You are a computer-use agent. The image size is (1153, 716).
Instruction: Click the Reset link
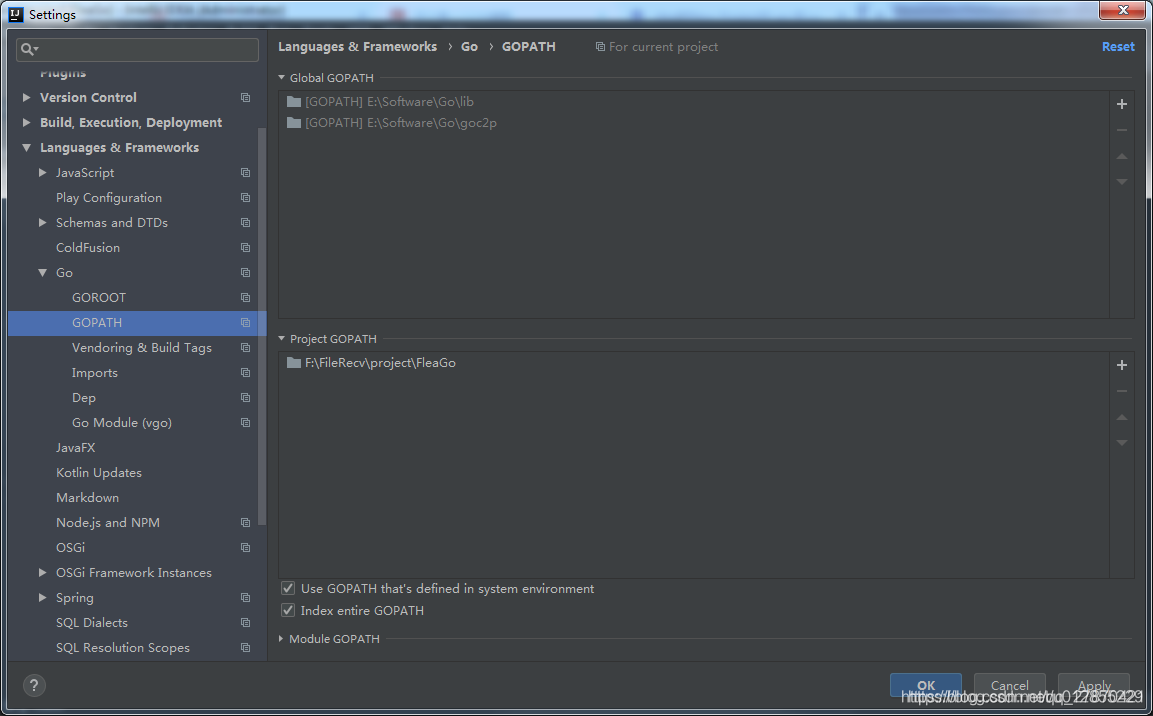[1118, 46]
